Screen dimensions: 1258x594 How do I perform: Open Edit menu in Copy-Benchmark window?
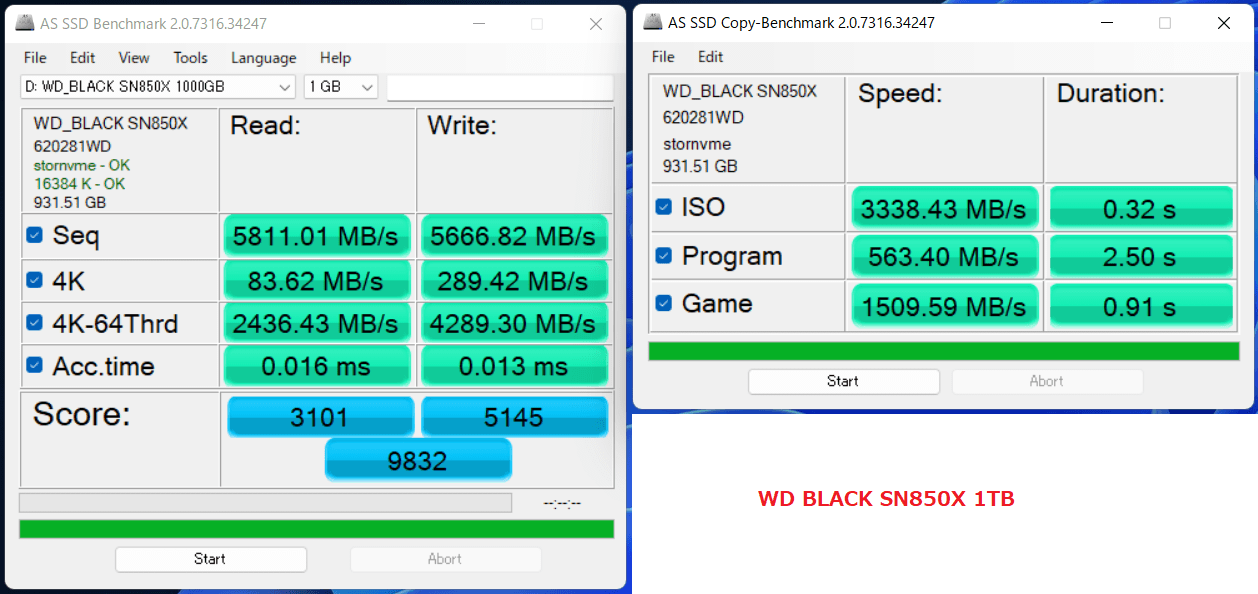(711, 57)
